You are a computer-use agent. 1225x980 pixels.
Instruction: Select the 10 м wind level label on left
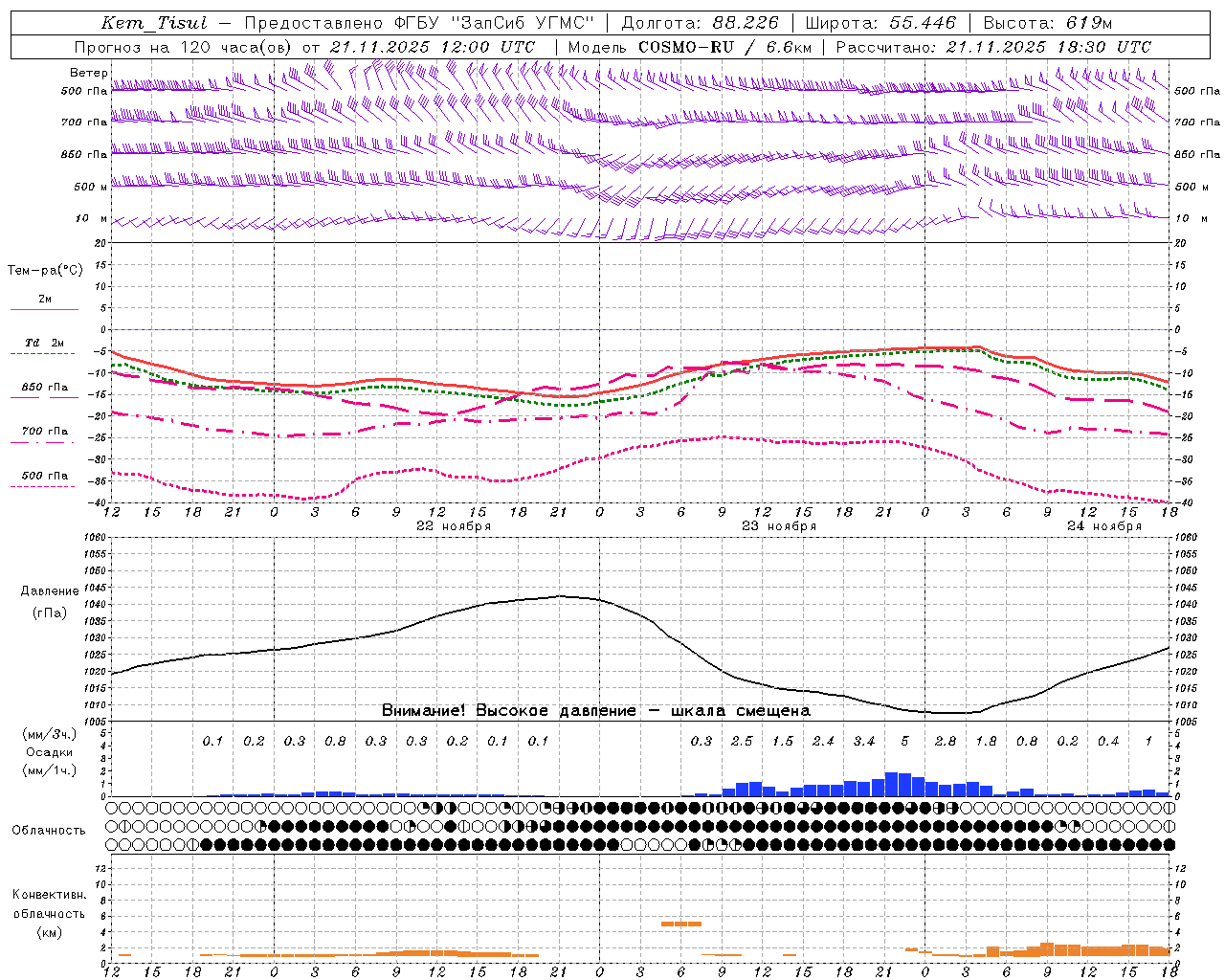tap(91, 219)
